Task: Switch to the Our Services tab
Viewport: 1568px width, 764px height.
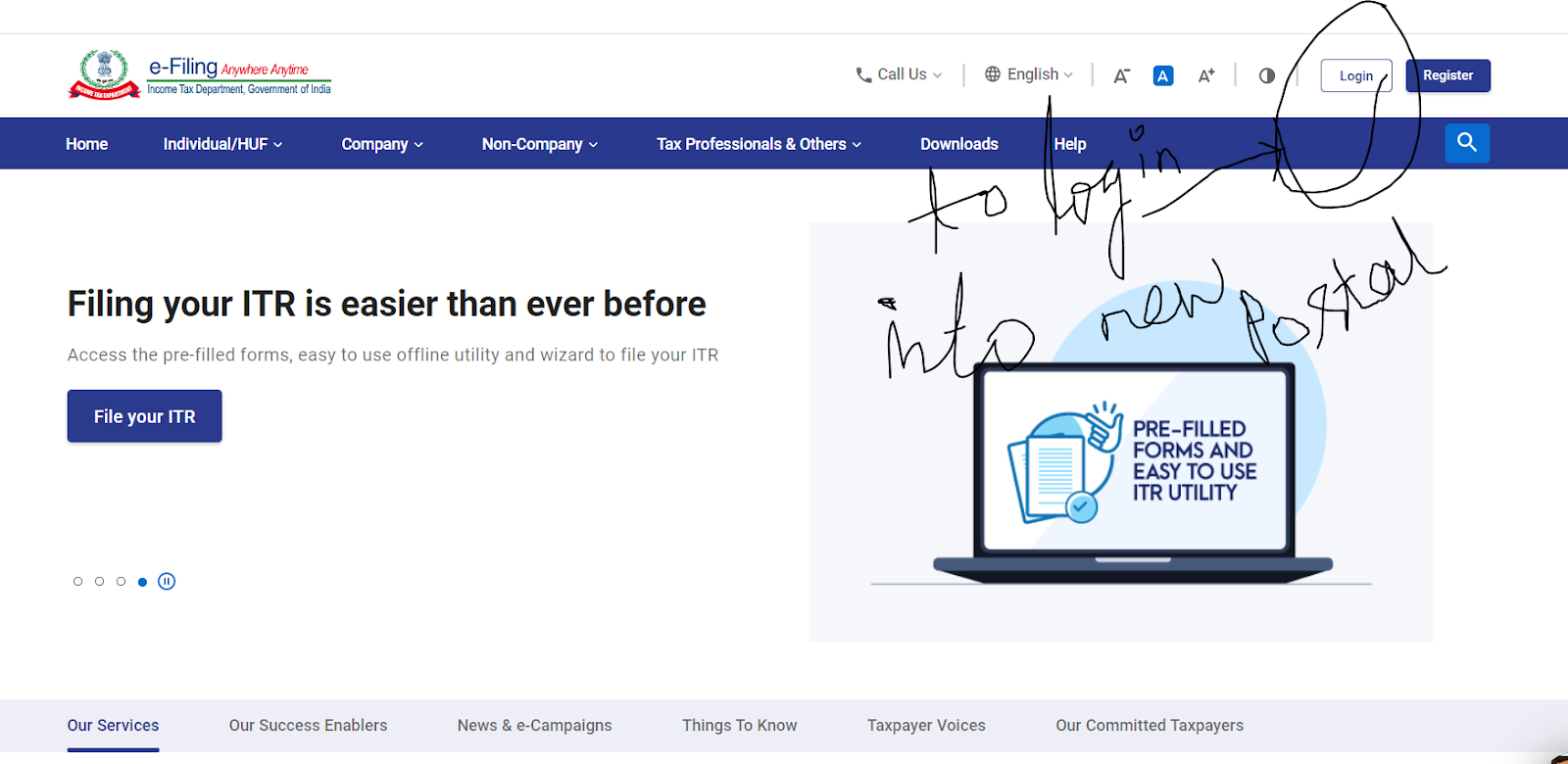Action: pos(113,726)
